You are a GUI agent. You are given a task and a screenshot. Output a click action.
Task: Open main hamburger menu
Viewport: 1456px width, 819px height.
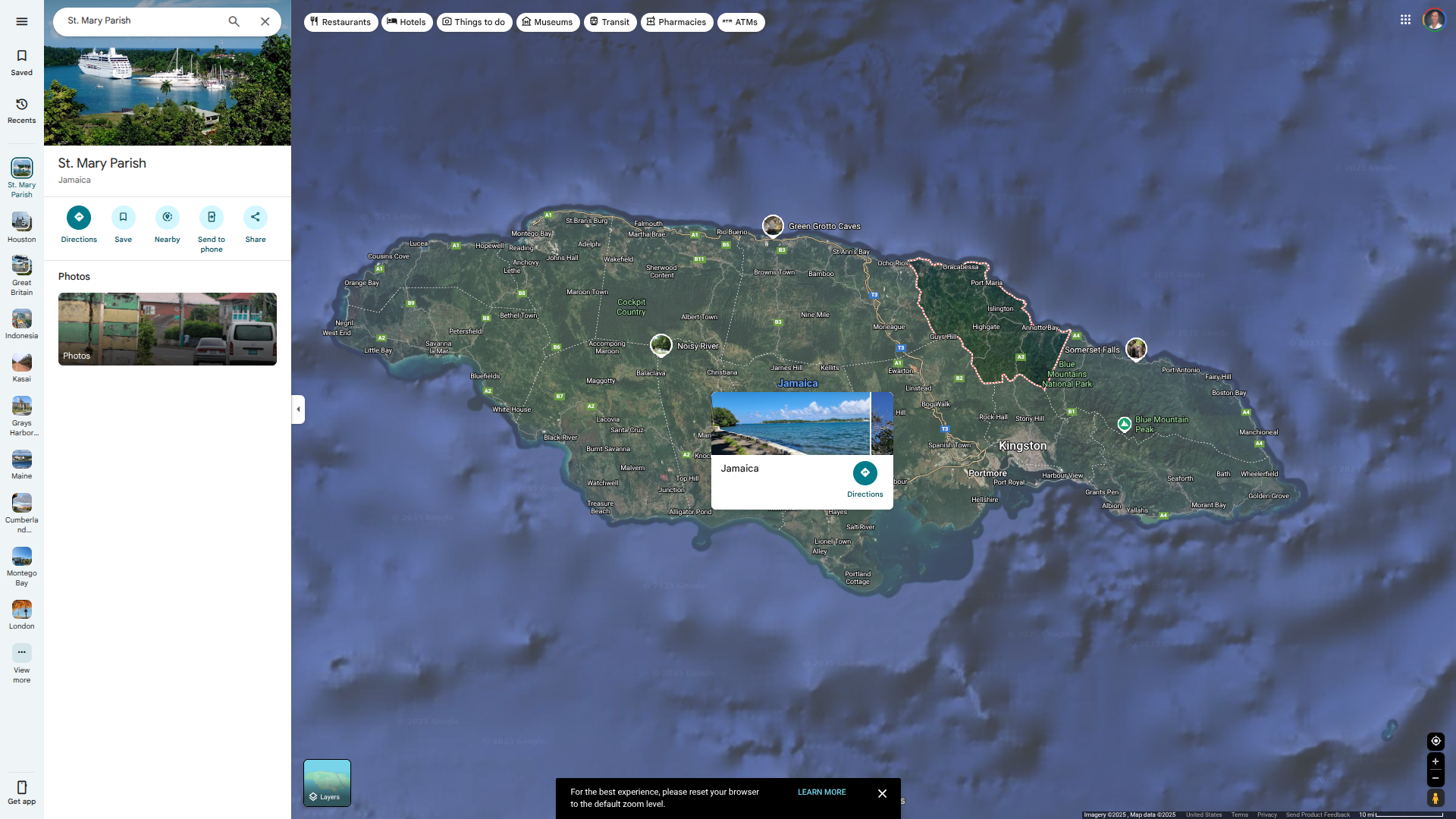[x=22, y=21]
